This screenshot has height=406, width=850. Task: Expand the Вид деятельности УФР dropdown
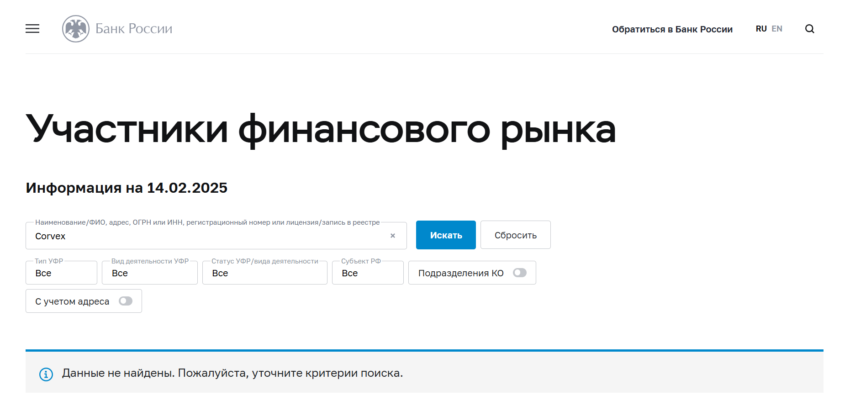point(150,273)
